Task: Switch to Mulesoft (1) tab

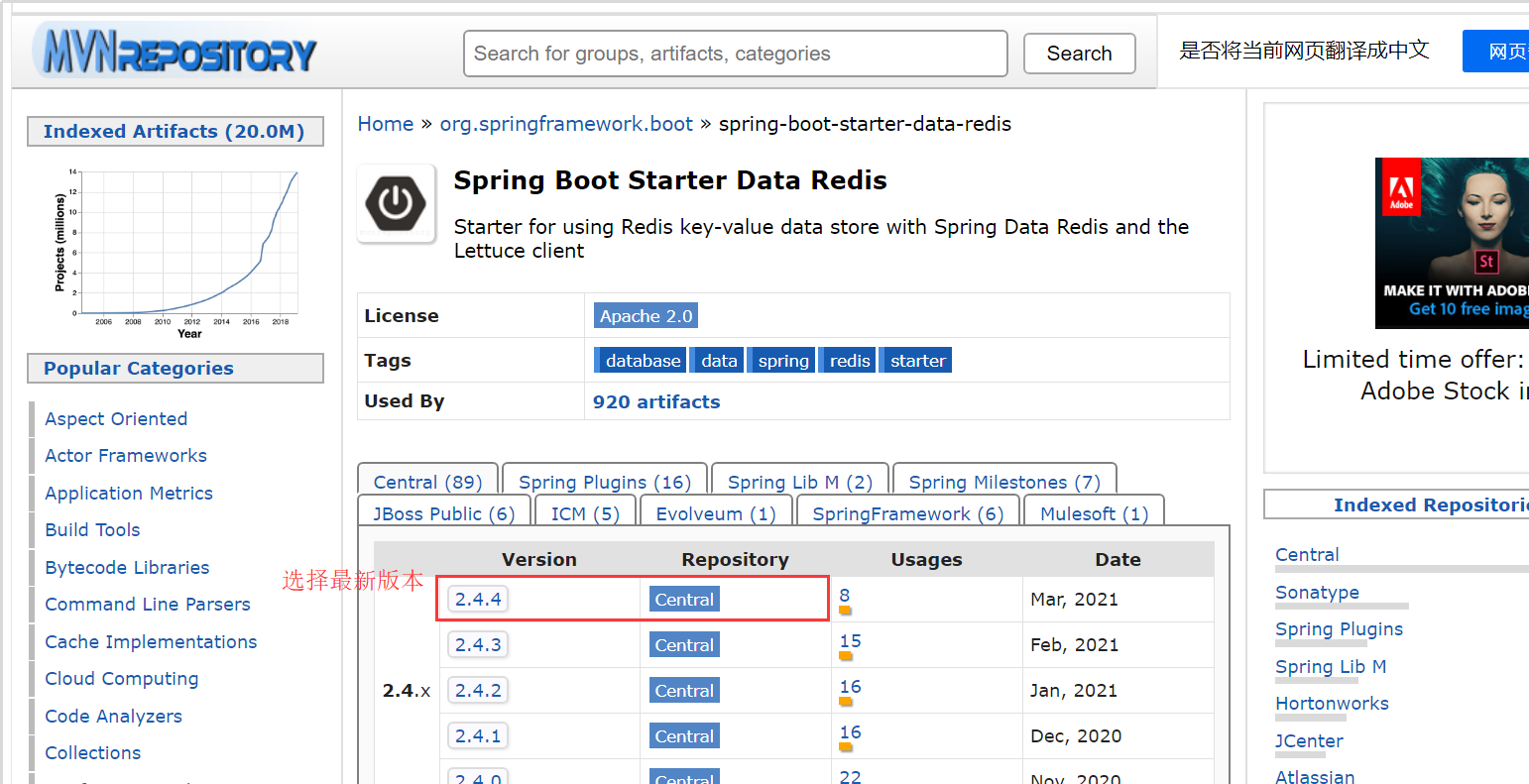Action: (1095, 513)
